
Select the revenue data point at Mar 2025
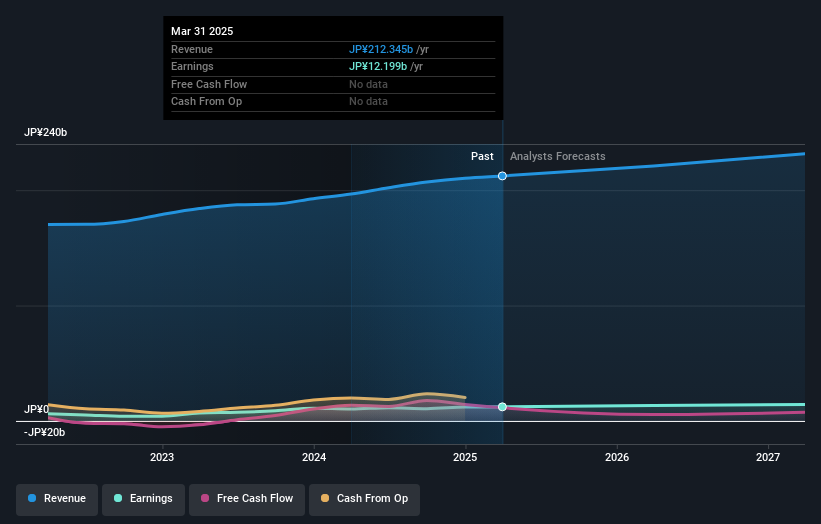pos(502,176)
